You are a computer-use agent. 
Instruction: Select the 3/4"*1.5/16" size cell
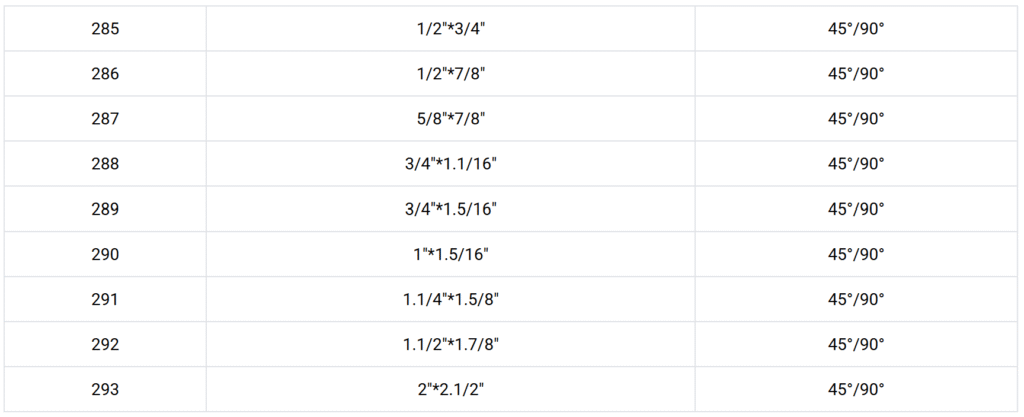coord(451,209)
